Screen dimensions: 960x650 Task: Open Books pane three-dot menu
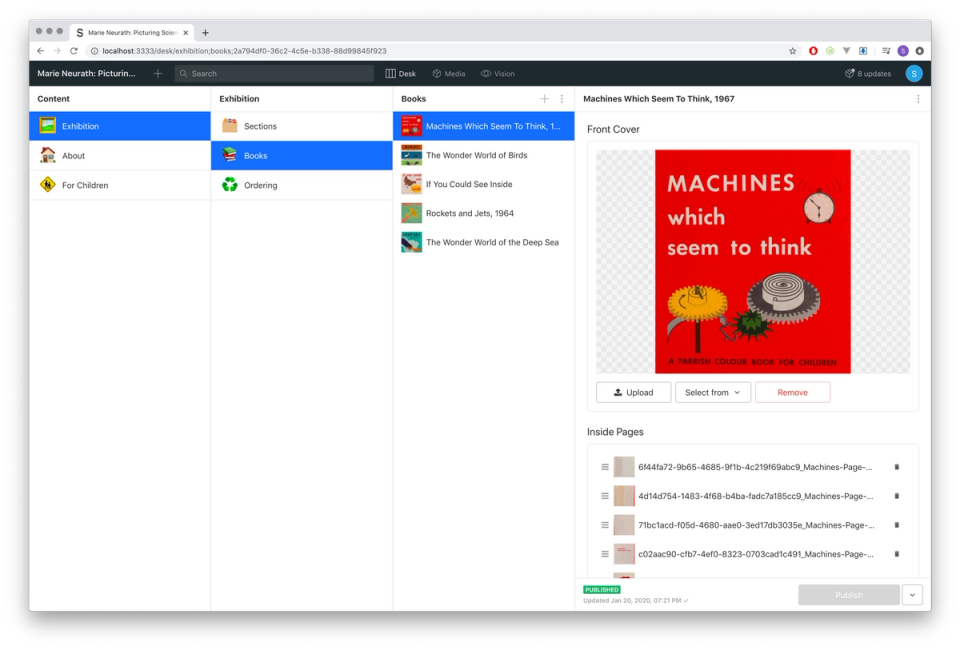click(x=561, y=99)
